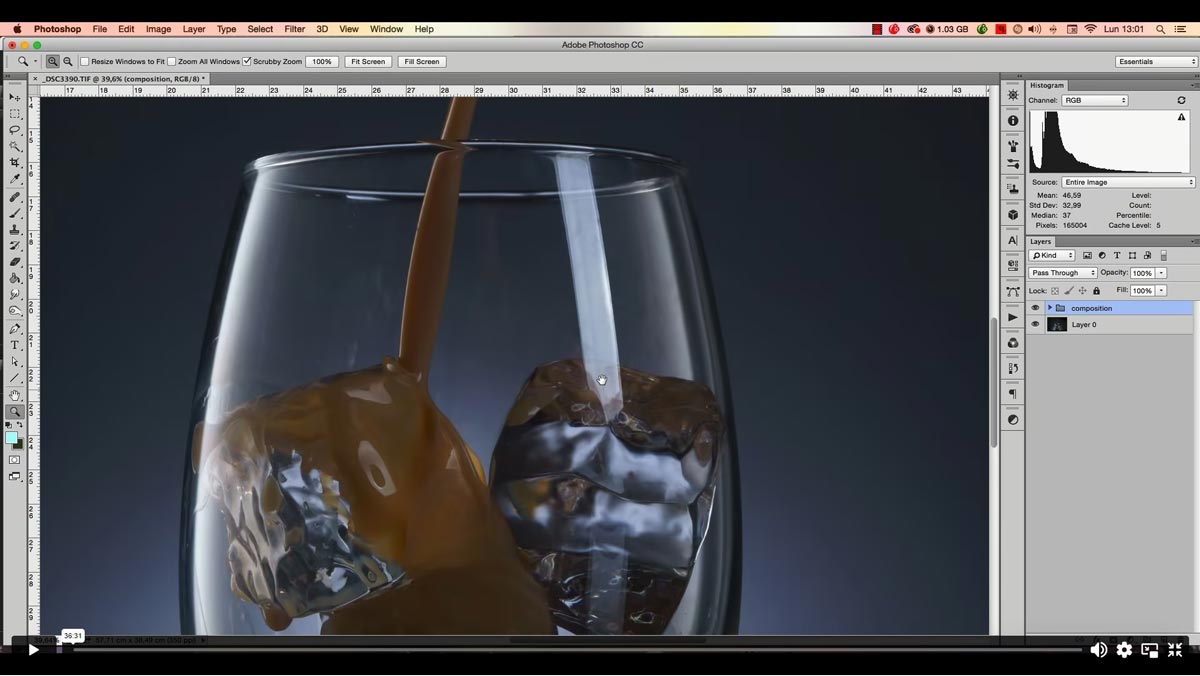This screenshot has width=1200, height=676.
Task: Open the 3D panel cube icon
Action: point(1013,214)
